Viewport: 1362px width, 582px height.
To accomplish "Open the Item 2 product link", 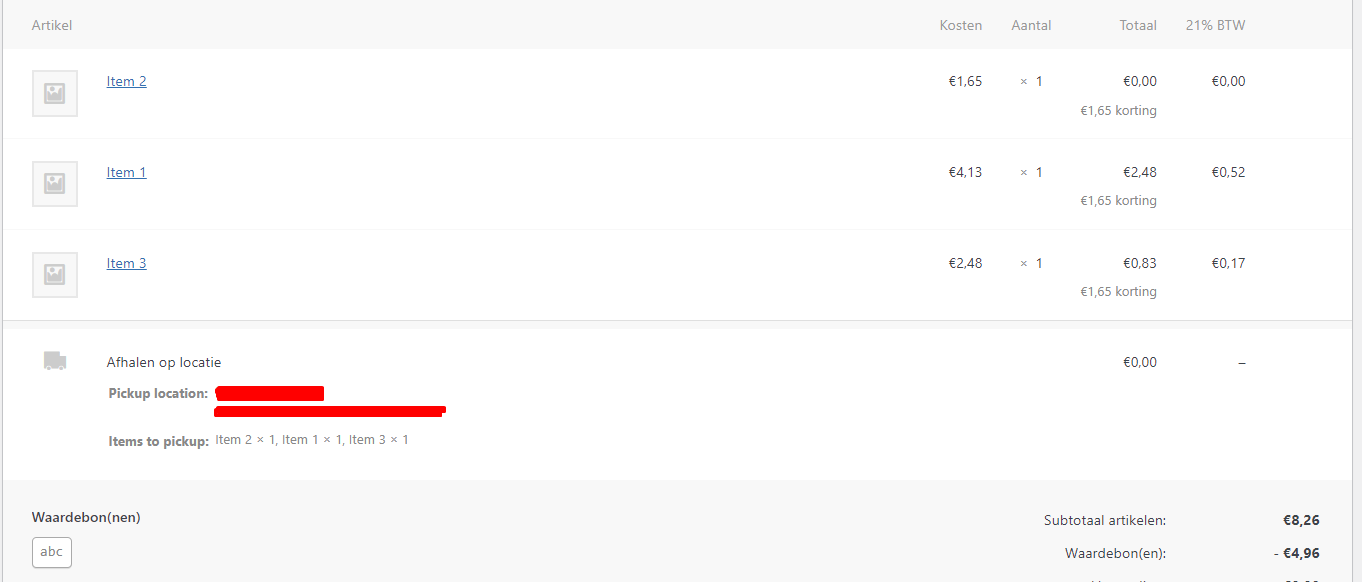I will pyautogui.click(x=126, y=81).
